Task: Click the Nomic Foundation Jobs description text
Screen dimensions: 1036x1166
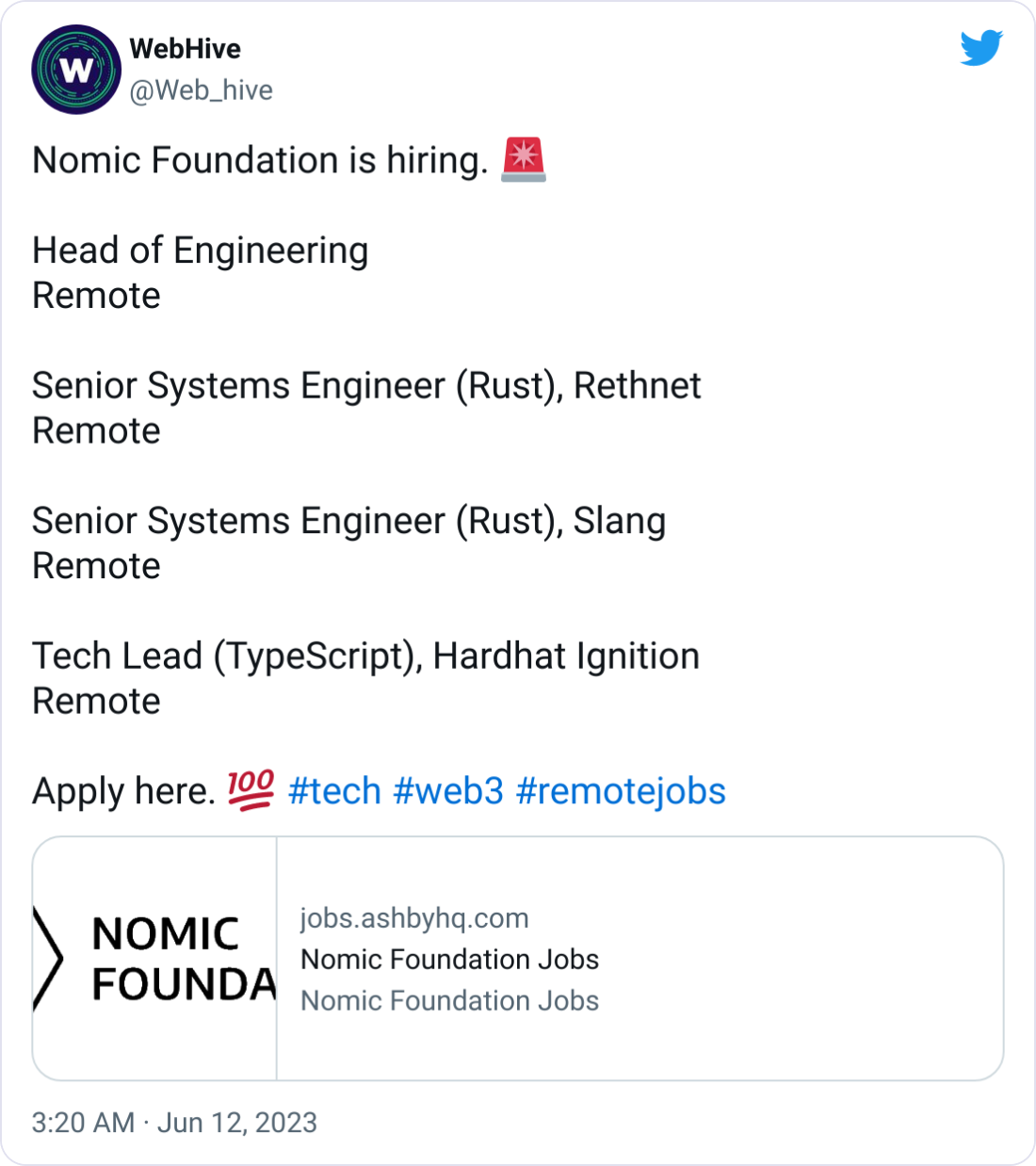Action: pyautogui.click(x=449, y=1000)
